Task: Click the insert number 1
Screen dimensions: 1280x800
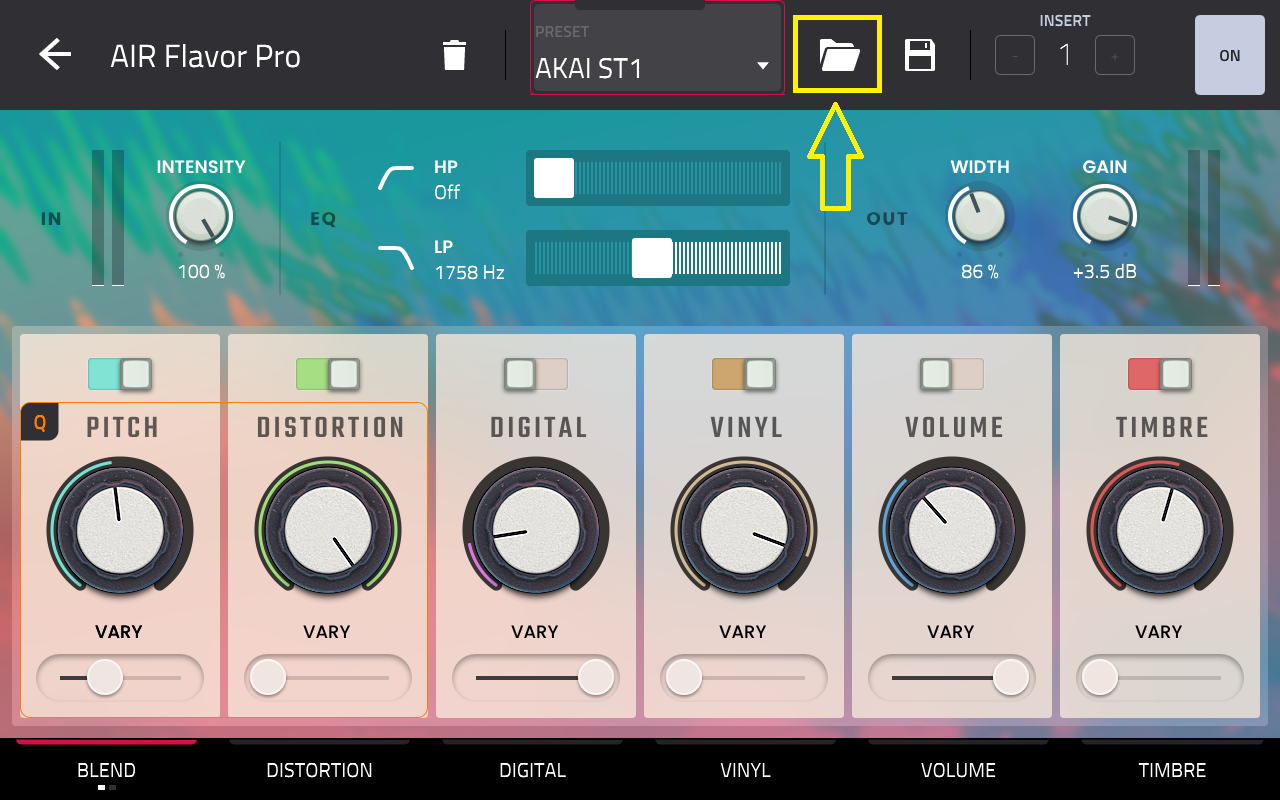Action: [1065, 55]
